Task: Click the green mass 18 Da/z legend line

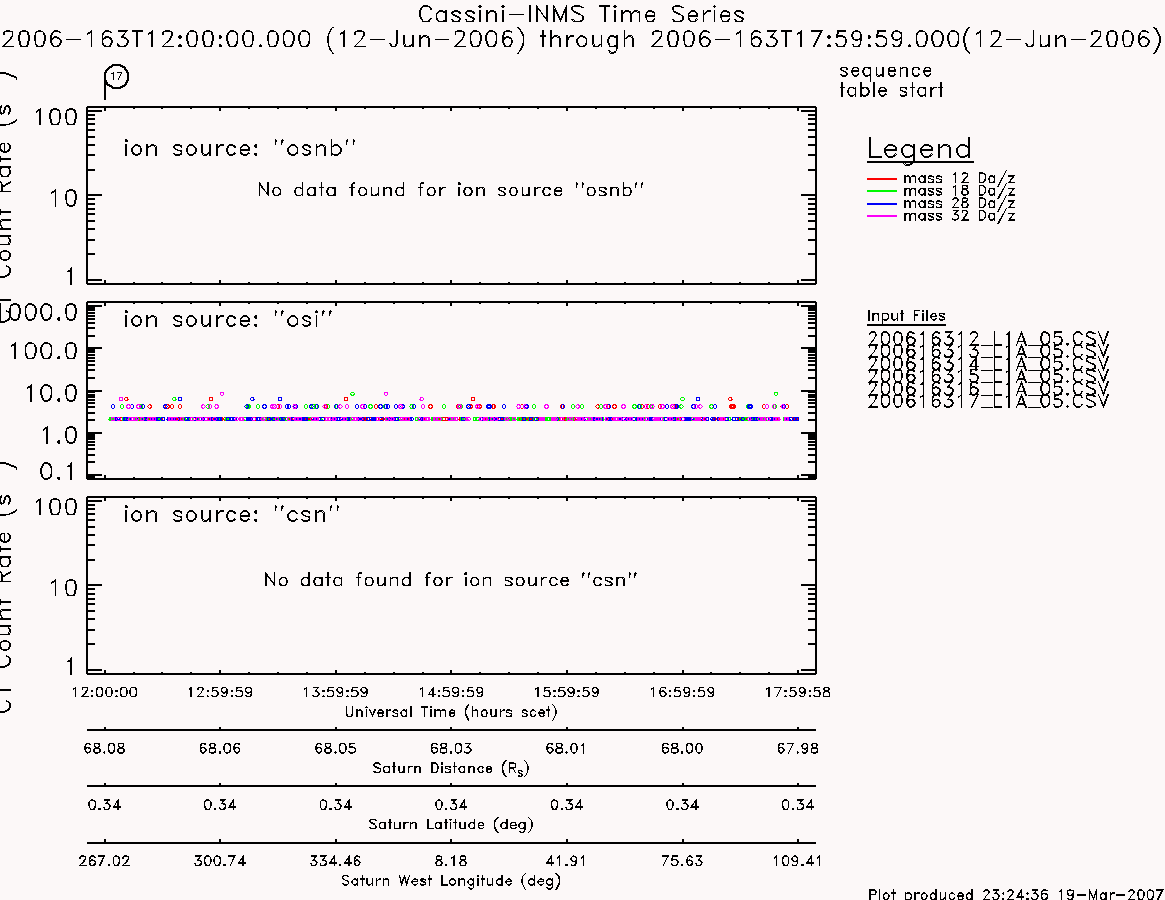Action: point(882,192)
